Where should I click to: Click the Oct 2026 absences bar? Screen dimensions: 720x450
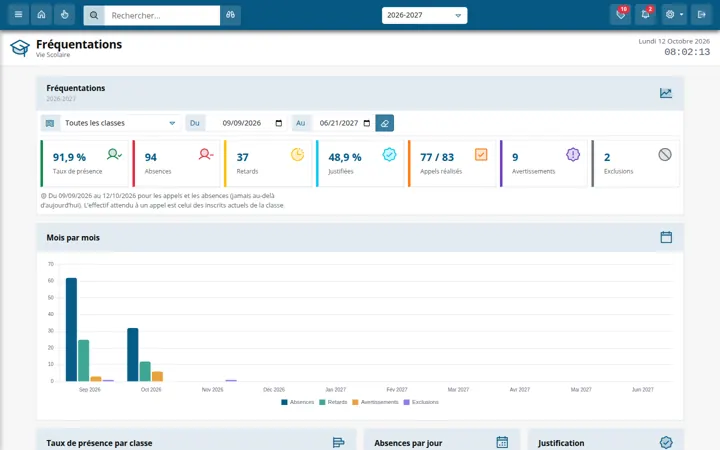click(x=133, y=354)
